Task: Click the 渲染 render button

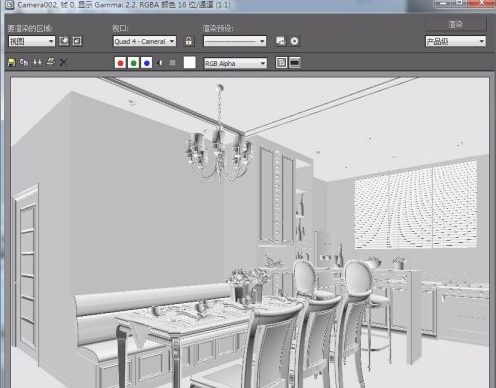Action: 455,24
